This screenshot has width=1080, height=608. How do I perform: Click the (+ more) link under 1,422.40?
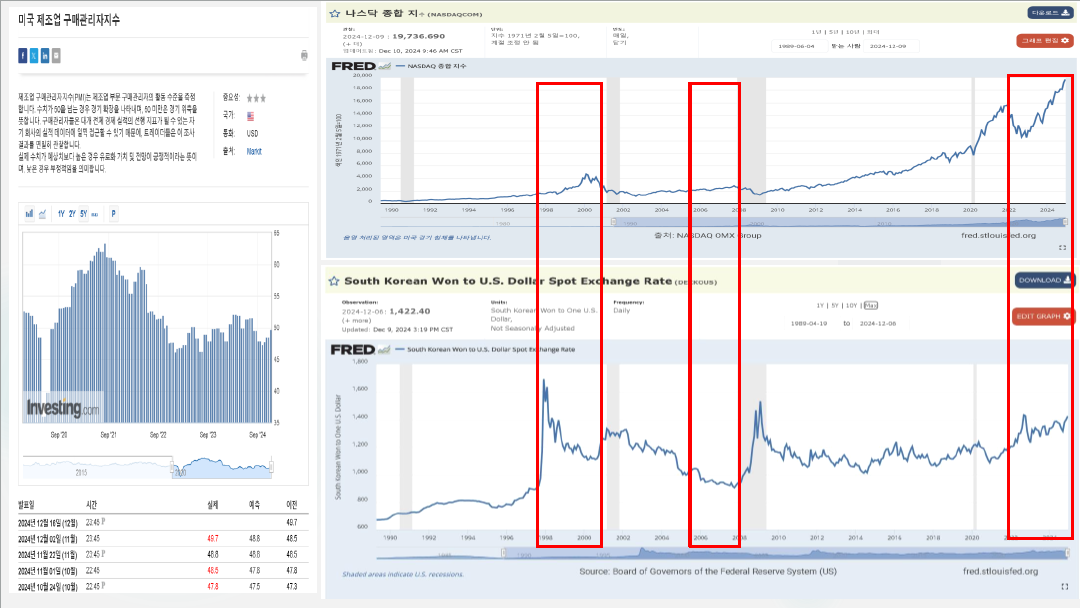click(356, 320)
